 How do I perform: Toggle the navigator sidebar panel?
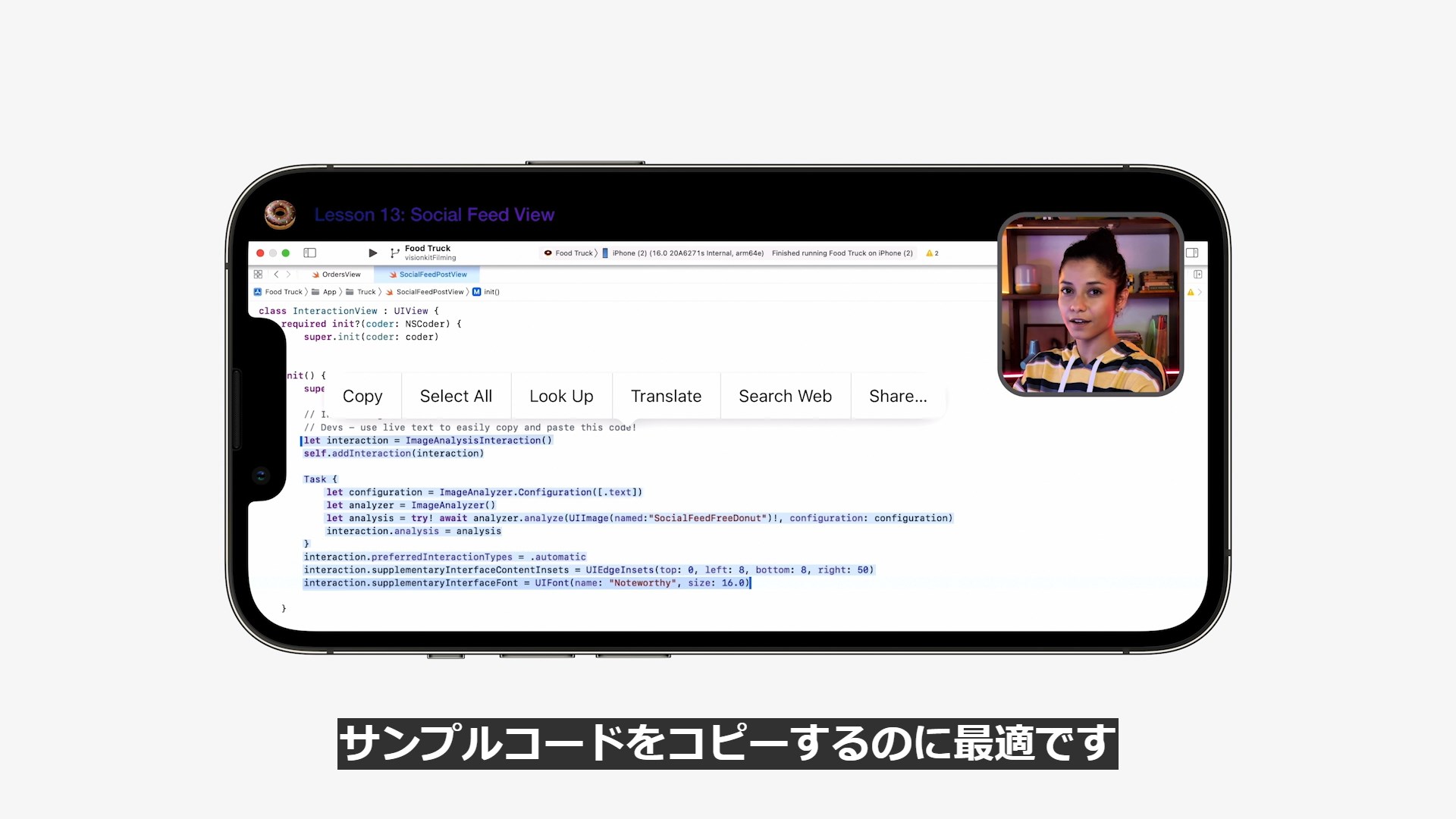coord(309,253)
